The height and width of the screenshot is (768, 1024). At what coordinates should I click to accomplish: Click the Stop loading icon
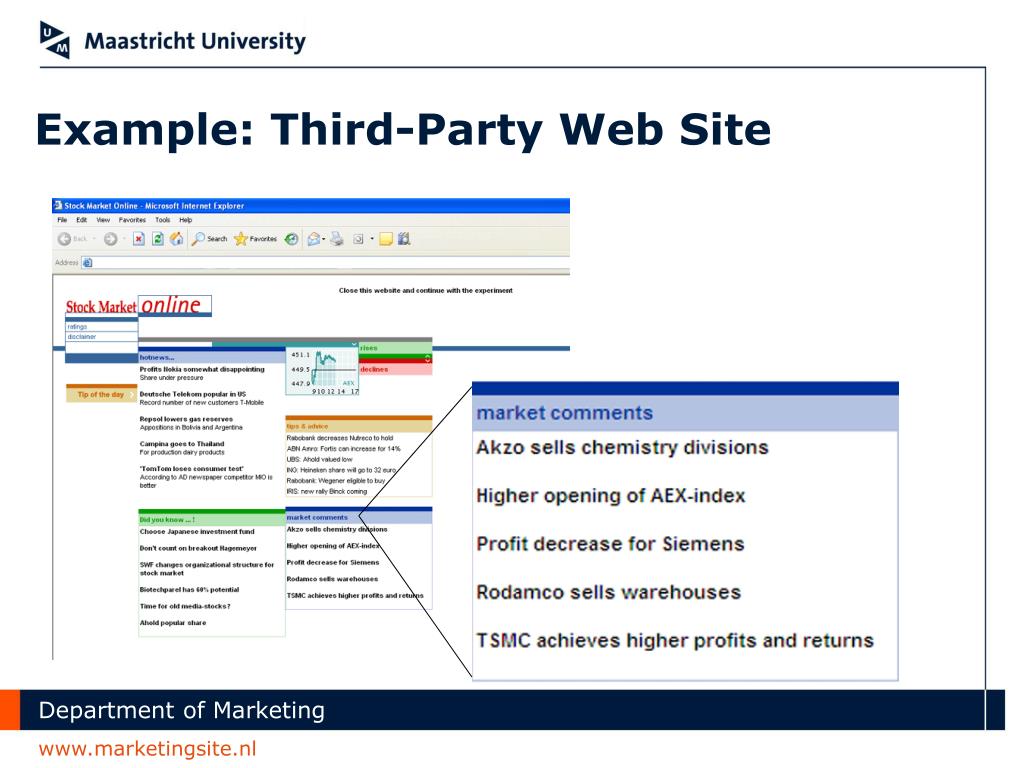[x=138, y=239]
